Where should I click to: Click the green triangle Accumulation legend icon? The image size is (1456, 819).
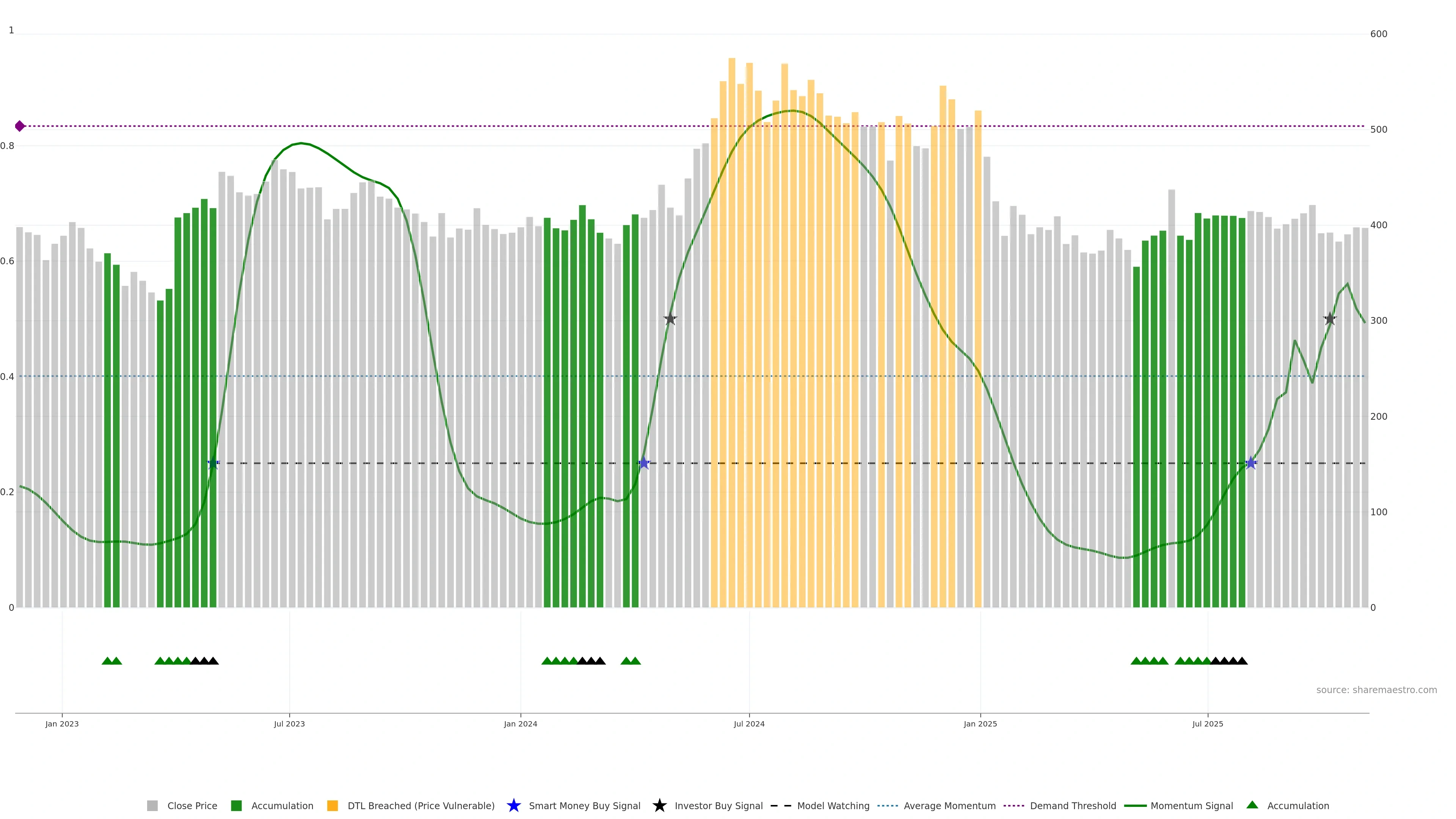tap(1252, 805)
